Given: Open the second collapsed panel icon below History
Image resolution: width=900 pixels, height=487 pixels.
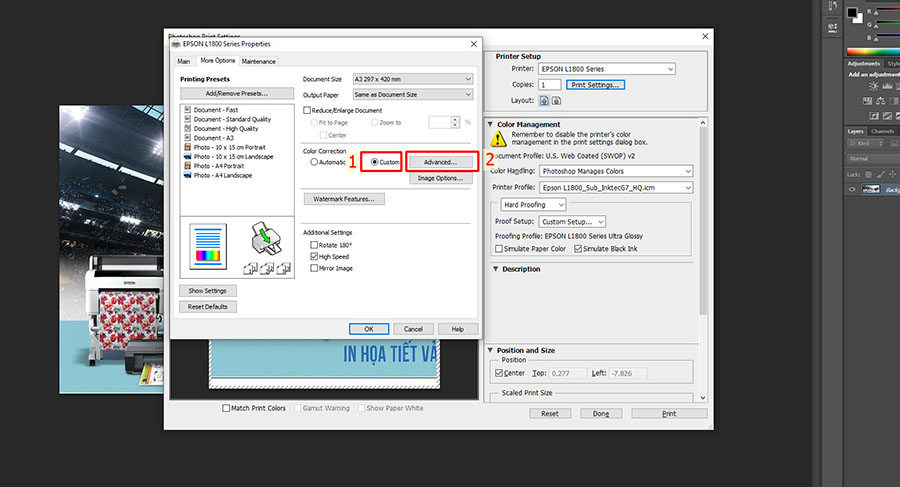Looking at the screenshot, I should pyautogui.click(x=833, y=26).
